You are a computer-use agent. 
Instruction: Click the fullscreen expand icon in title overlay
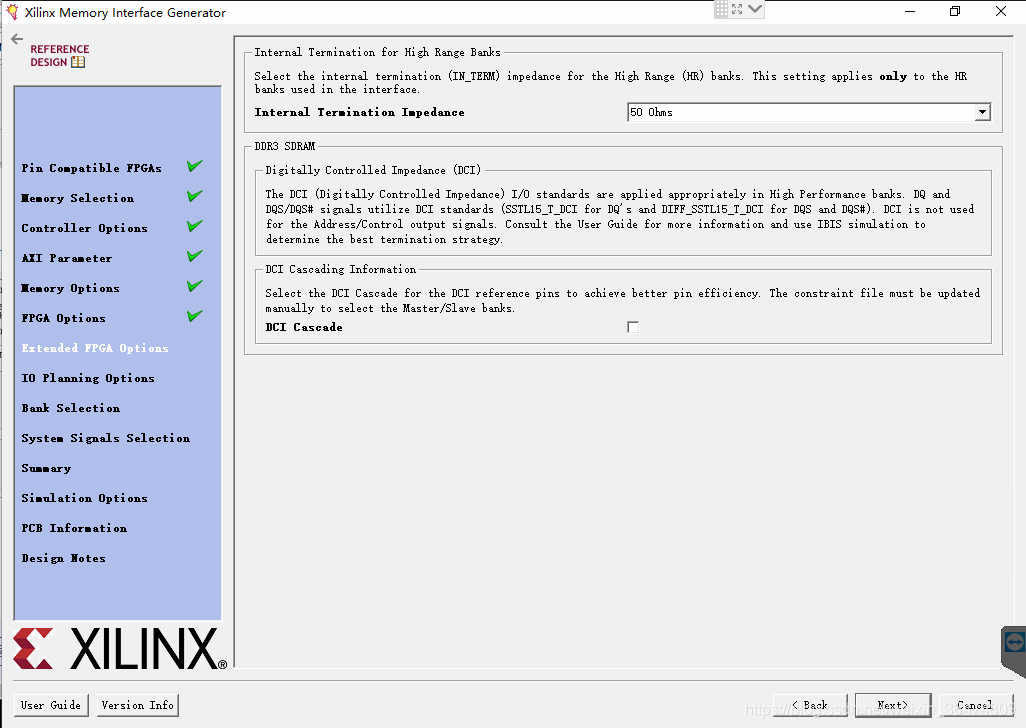pyautogui.click(x=737, y=9)
